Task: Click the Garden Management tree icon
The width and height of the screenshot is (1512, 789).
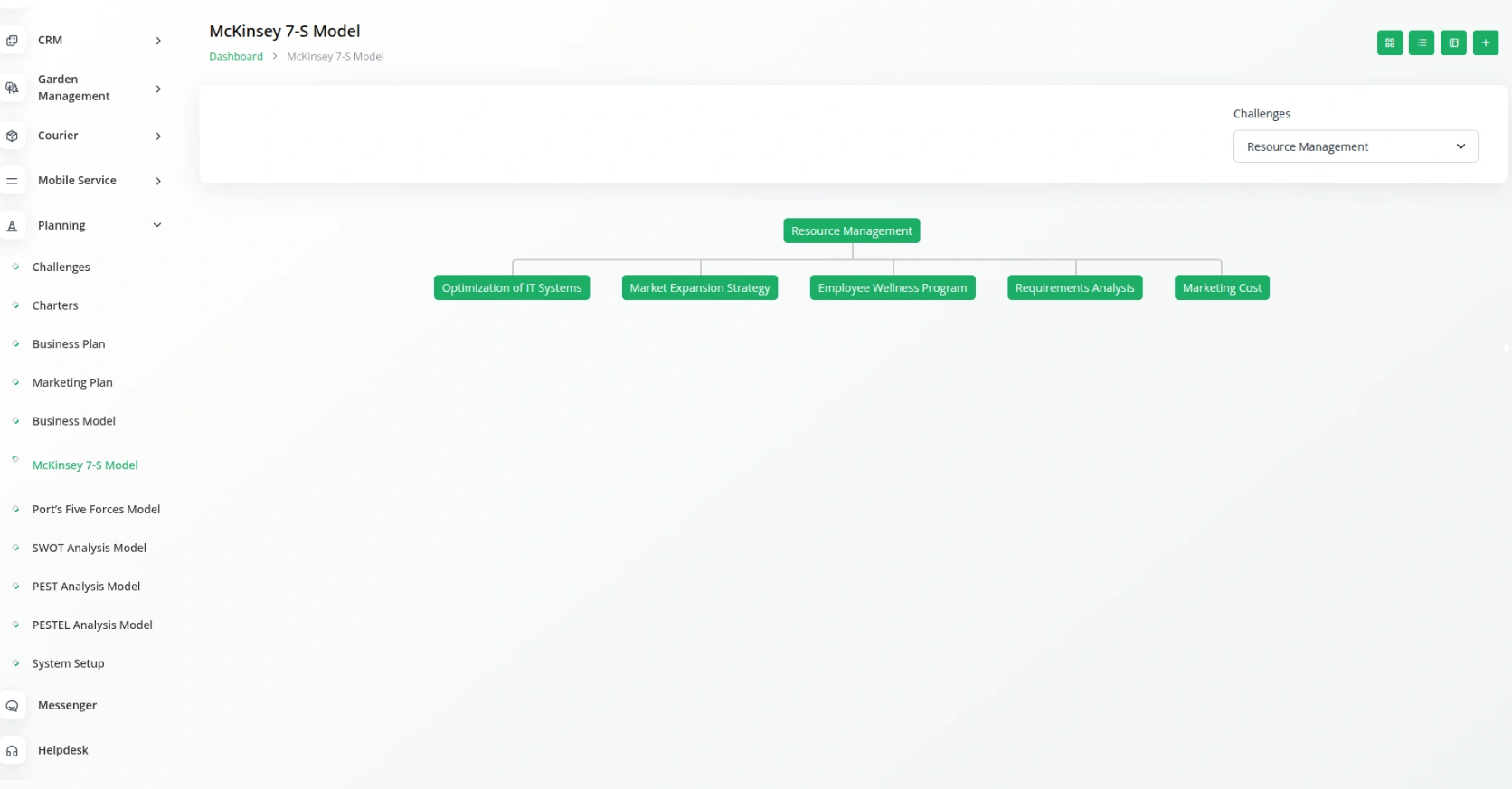Action: tap(12, 88)
